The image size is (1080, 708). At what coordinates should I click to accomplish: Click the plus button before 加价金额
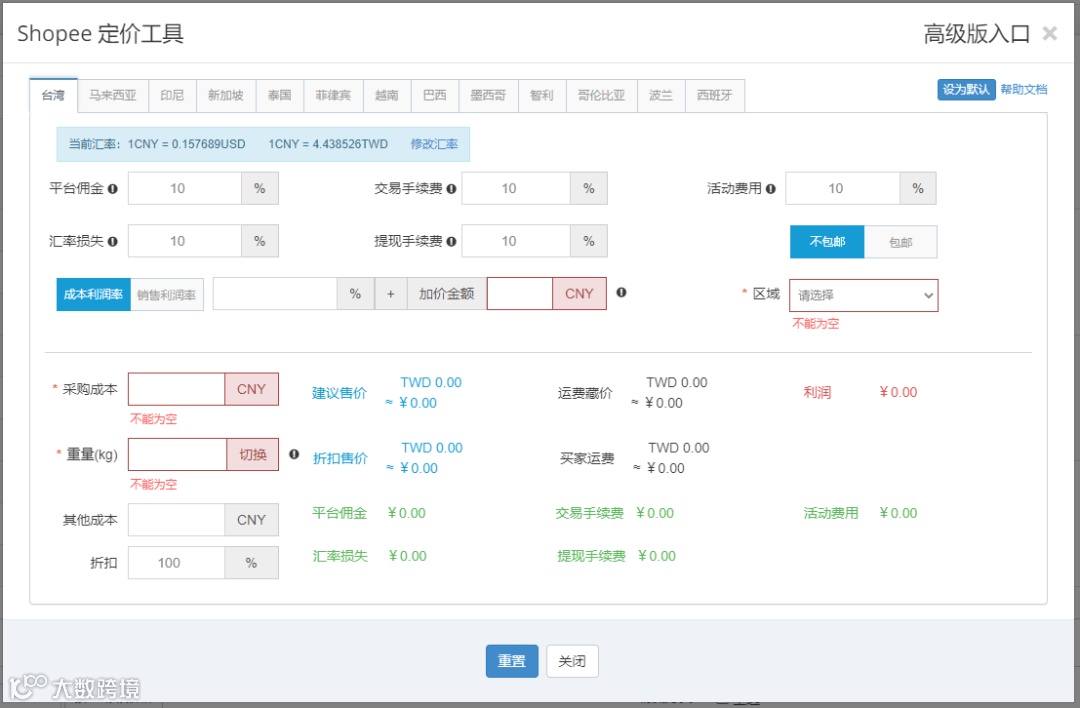391,294
